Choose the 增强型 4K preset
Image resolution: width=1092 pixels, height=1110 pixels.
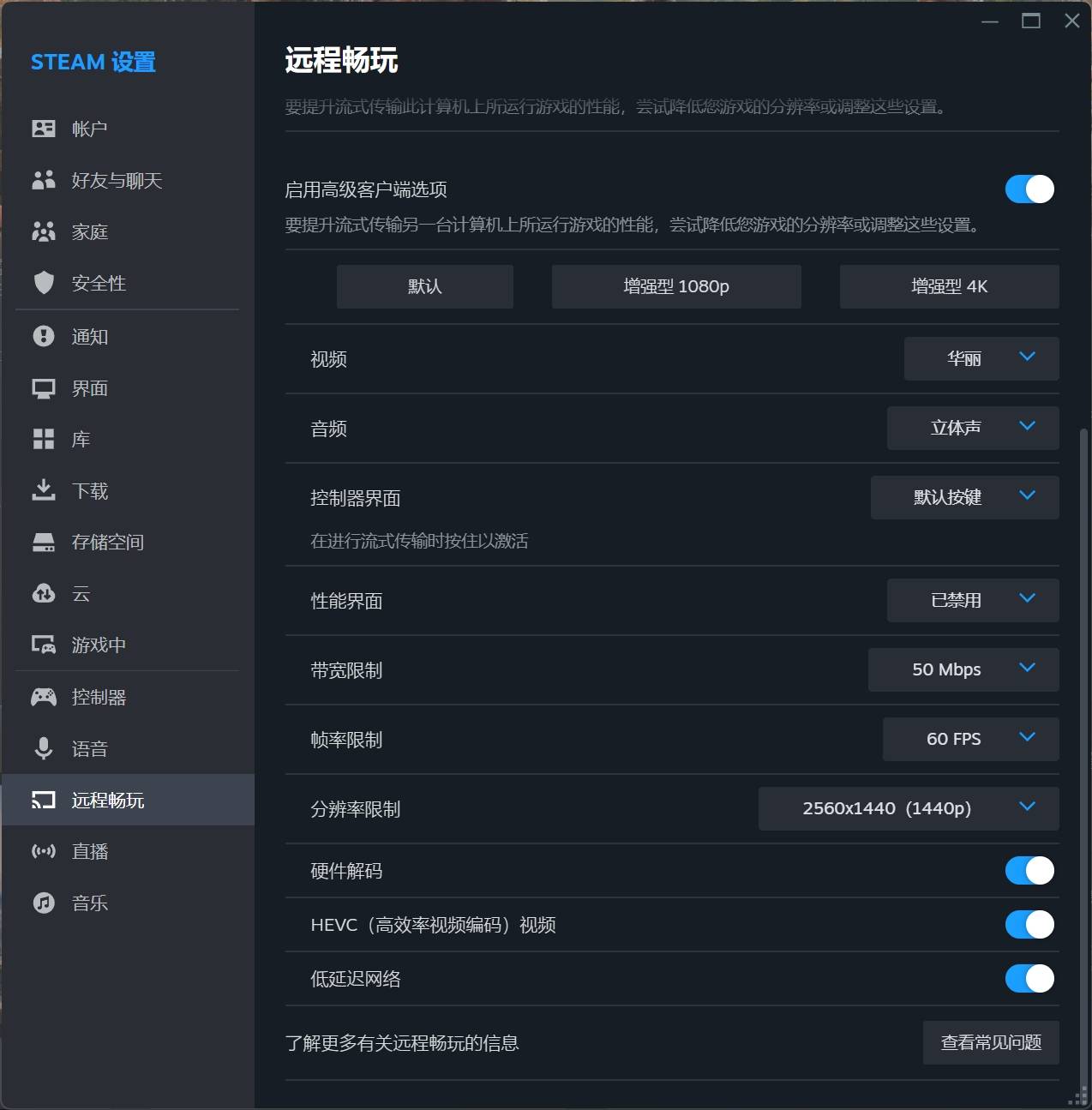(x=950, y=286)
